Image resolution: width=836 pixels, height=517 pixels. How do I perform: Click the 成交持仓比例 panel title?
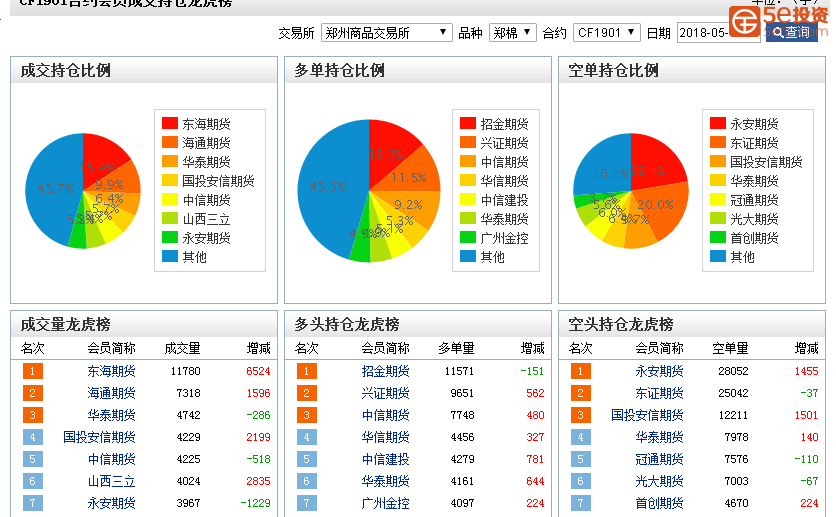click(x=66, y=70)
